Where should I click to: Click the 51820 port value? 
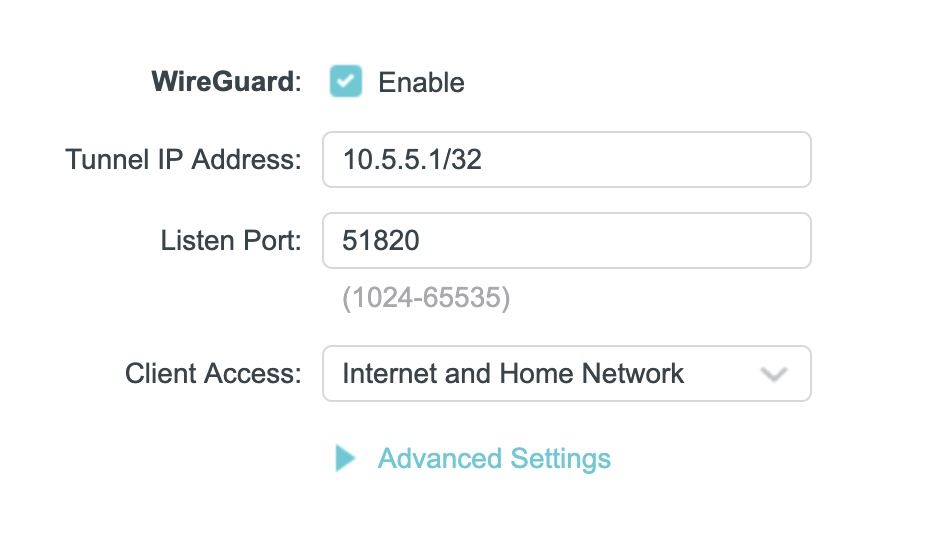click(x=381, y=240)
